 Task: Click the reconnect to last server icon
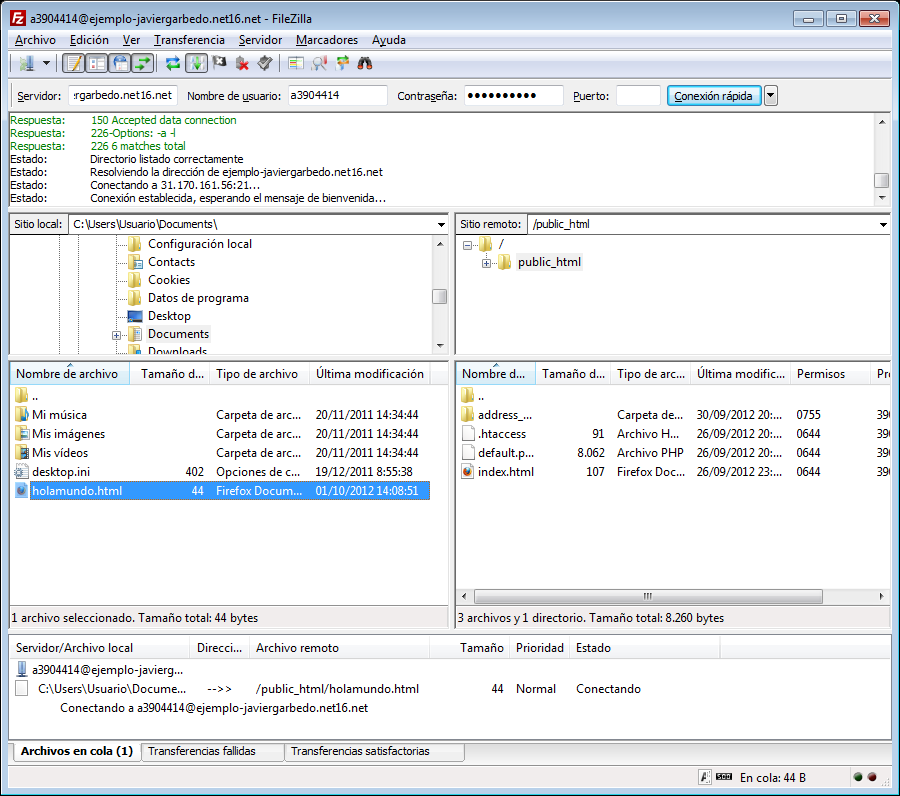tap(265, 64)
